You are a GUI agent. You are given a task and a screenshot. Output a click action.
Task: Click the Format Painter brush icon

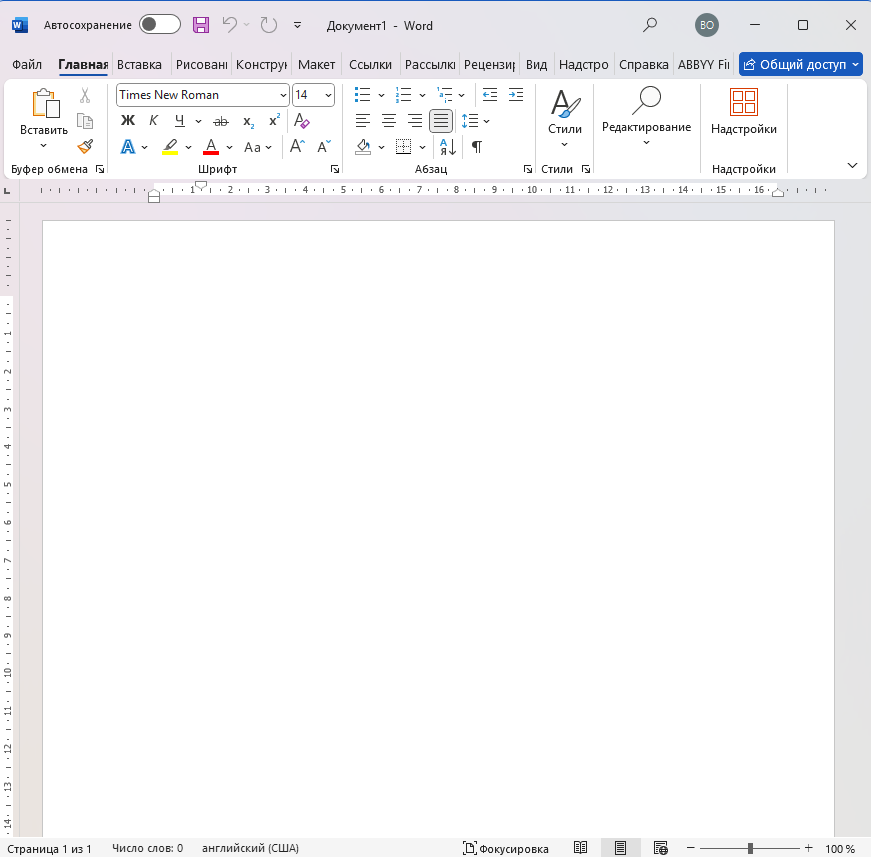tap(85, 146)
